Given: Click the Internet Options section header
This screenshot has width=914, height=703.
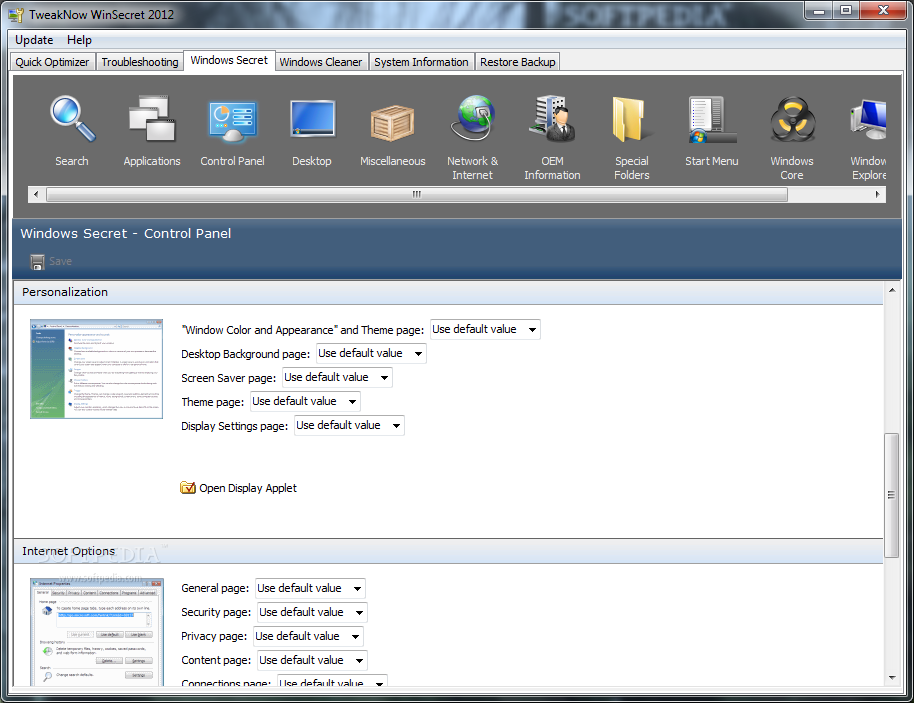Looking at the screenshot, I should (448, 551).
